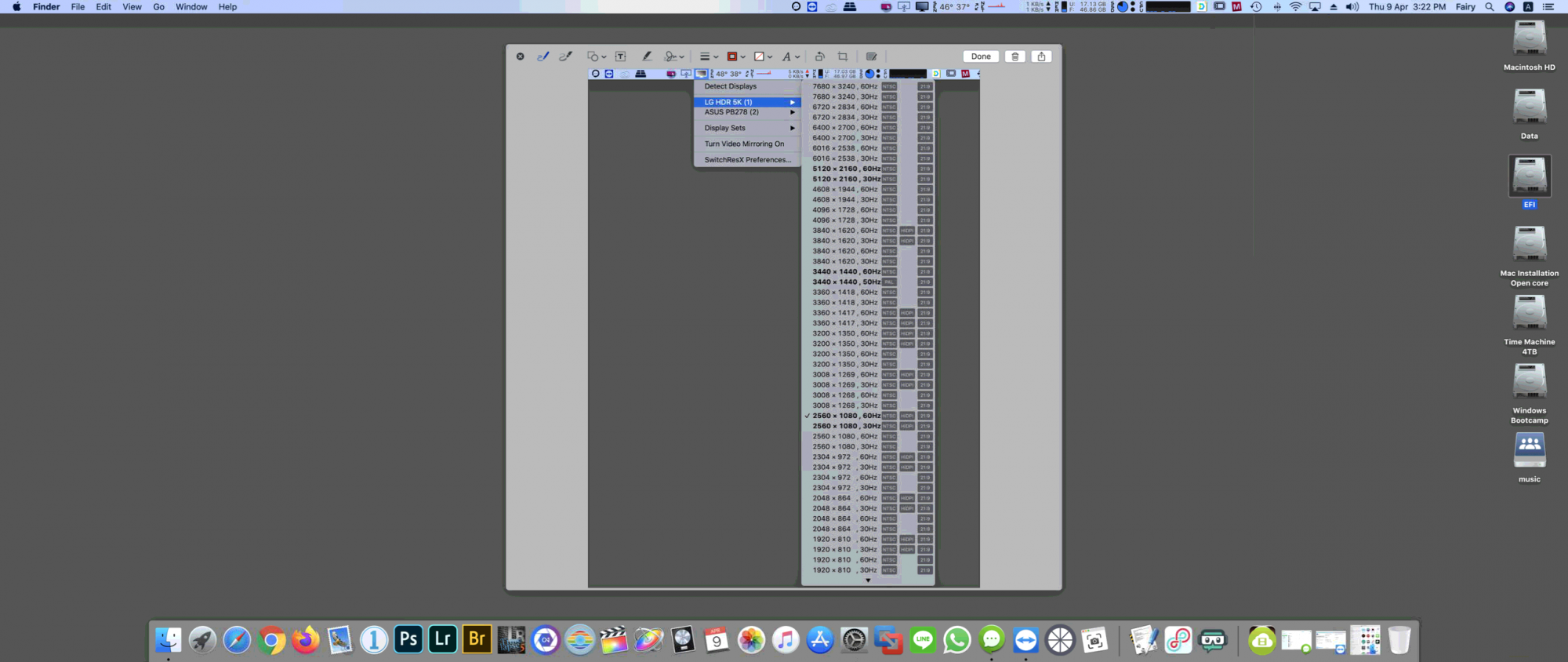Screen dimensions: 1568x662
Task: Click the Time Machine menu bar icon
Action: [x=1256, y=6]
